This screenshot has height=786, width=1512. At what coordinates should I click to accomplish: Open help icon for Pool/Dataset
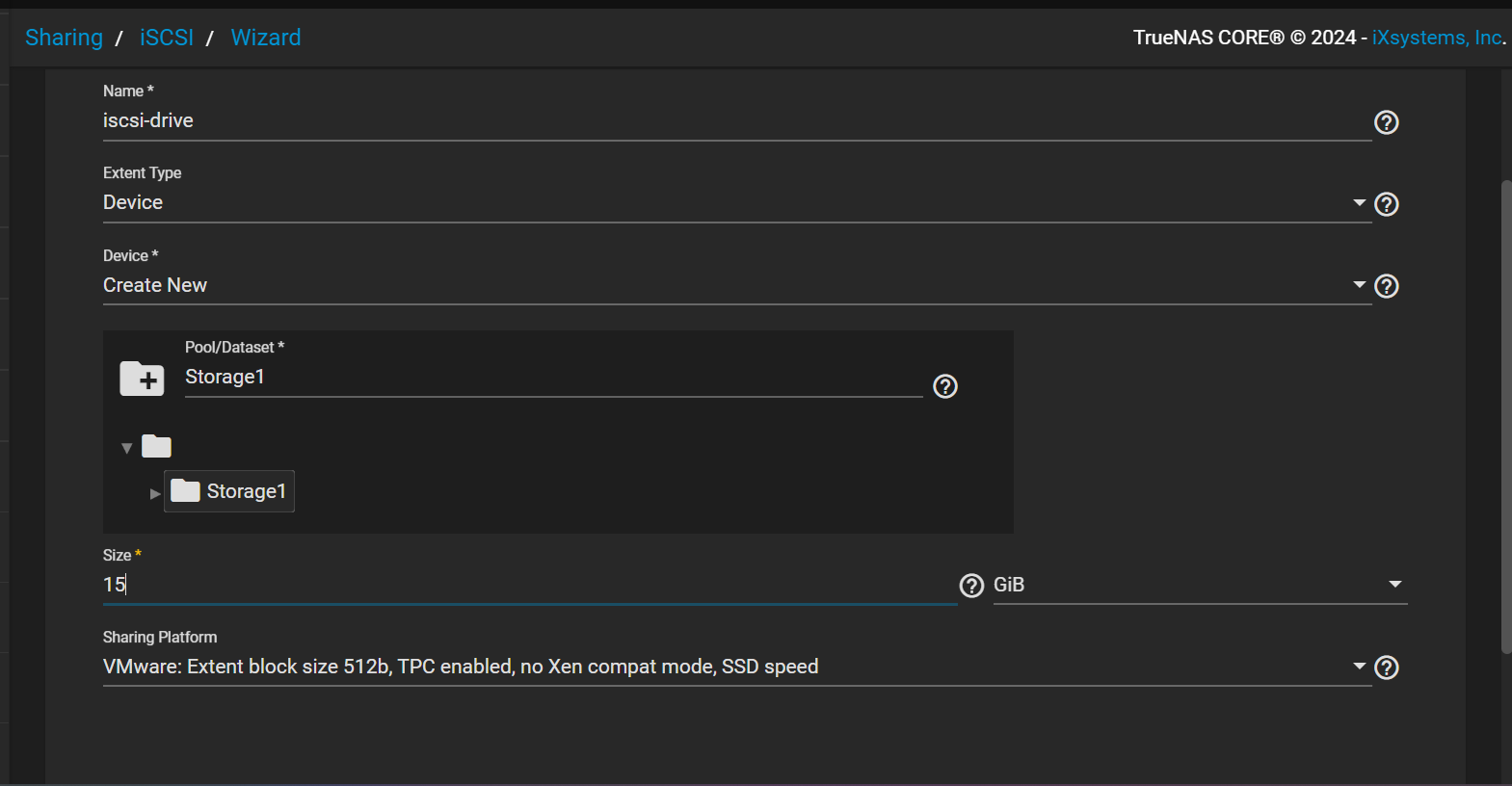pos(945,386)
